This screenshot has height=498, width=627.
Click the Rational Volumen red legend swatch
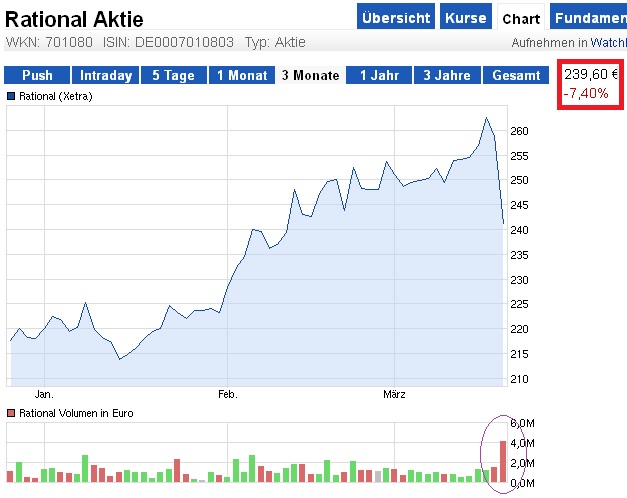[12, 413]
